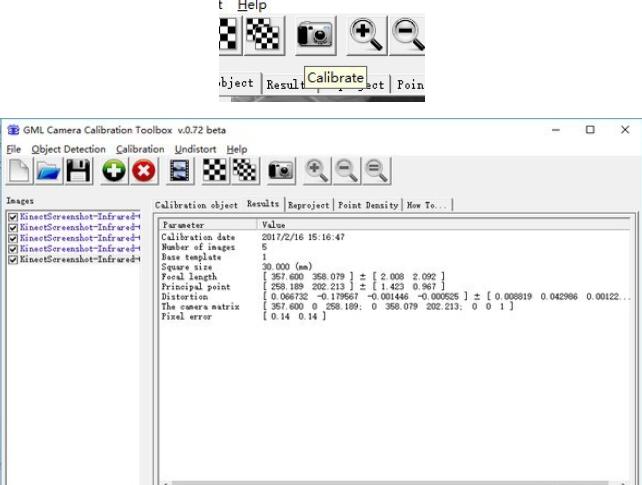Open Help menu in top cropped snippet
642x485 pixels.
tap(252, 5)
